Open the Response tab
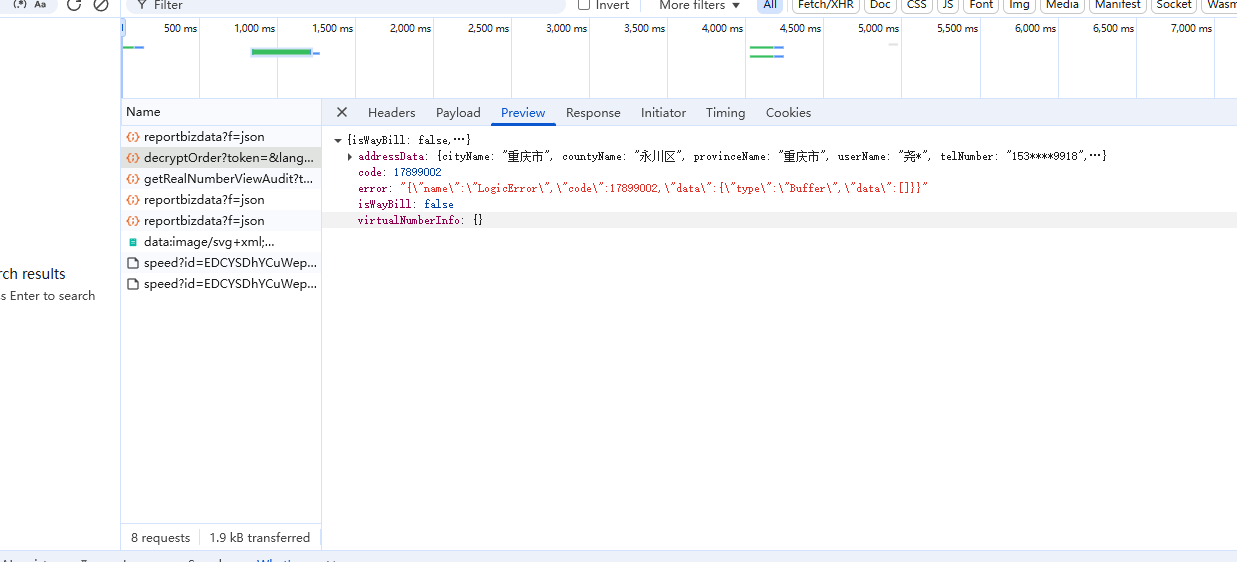The image size is (1237, 562). click(593, 113)
